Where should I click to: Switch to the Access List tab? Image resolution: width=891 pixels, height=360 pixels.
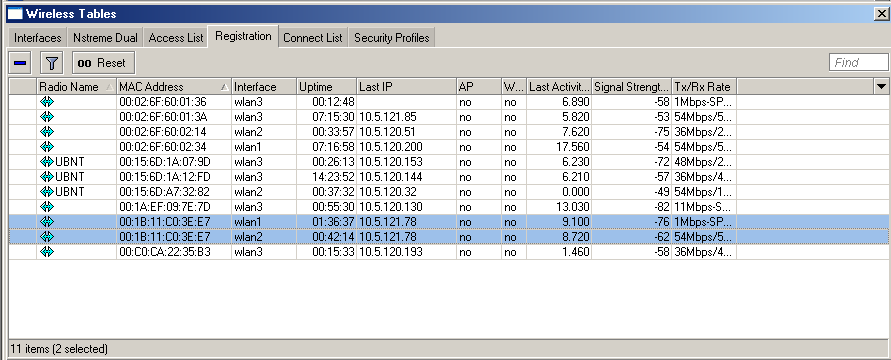coord(176,38)
